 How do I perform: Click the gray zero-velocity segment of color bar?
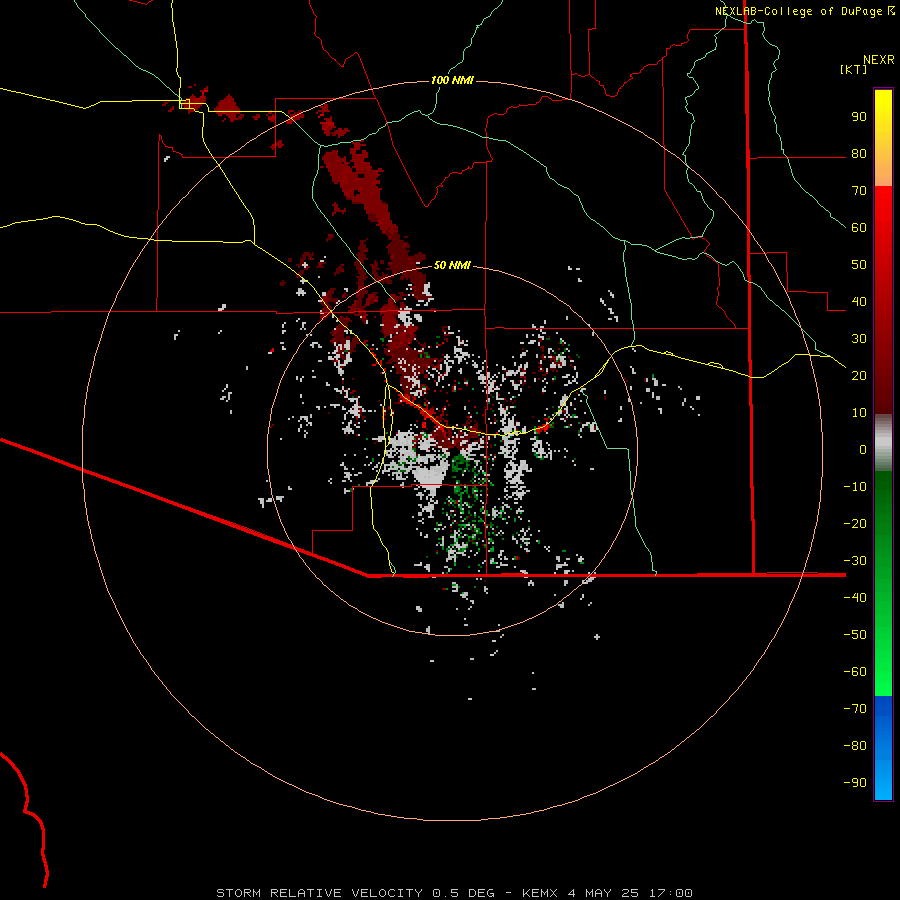point(883,442)
